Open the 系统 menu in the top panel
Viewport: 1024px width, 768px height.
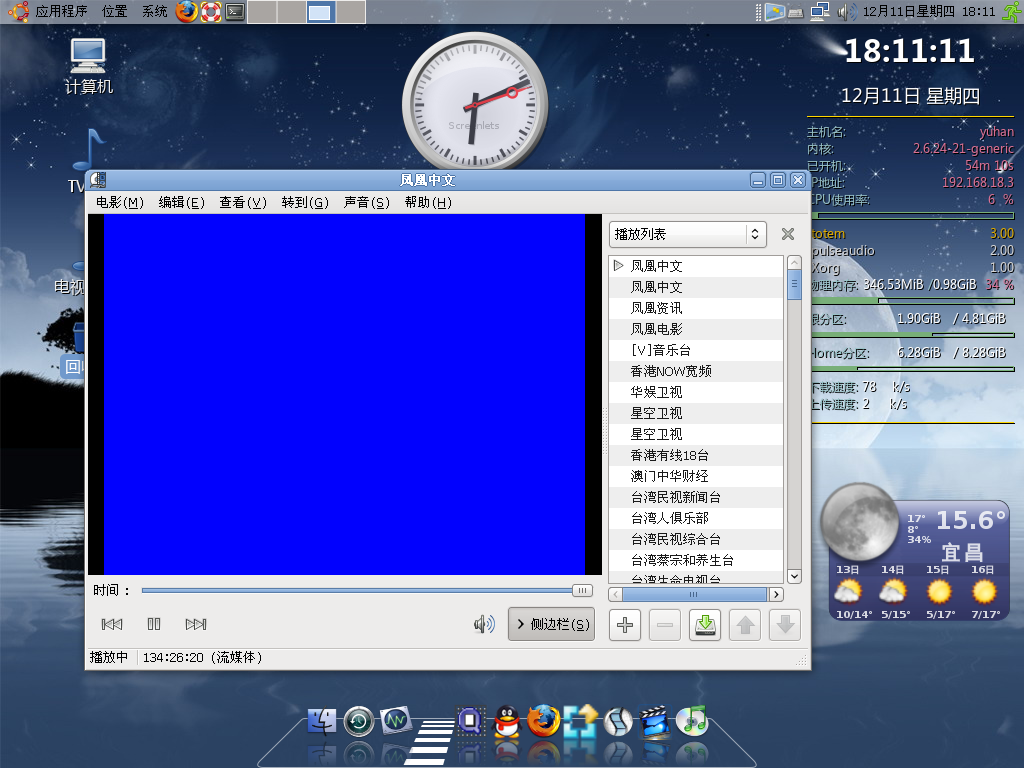click(x=155, y=11)
